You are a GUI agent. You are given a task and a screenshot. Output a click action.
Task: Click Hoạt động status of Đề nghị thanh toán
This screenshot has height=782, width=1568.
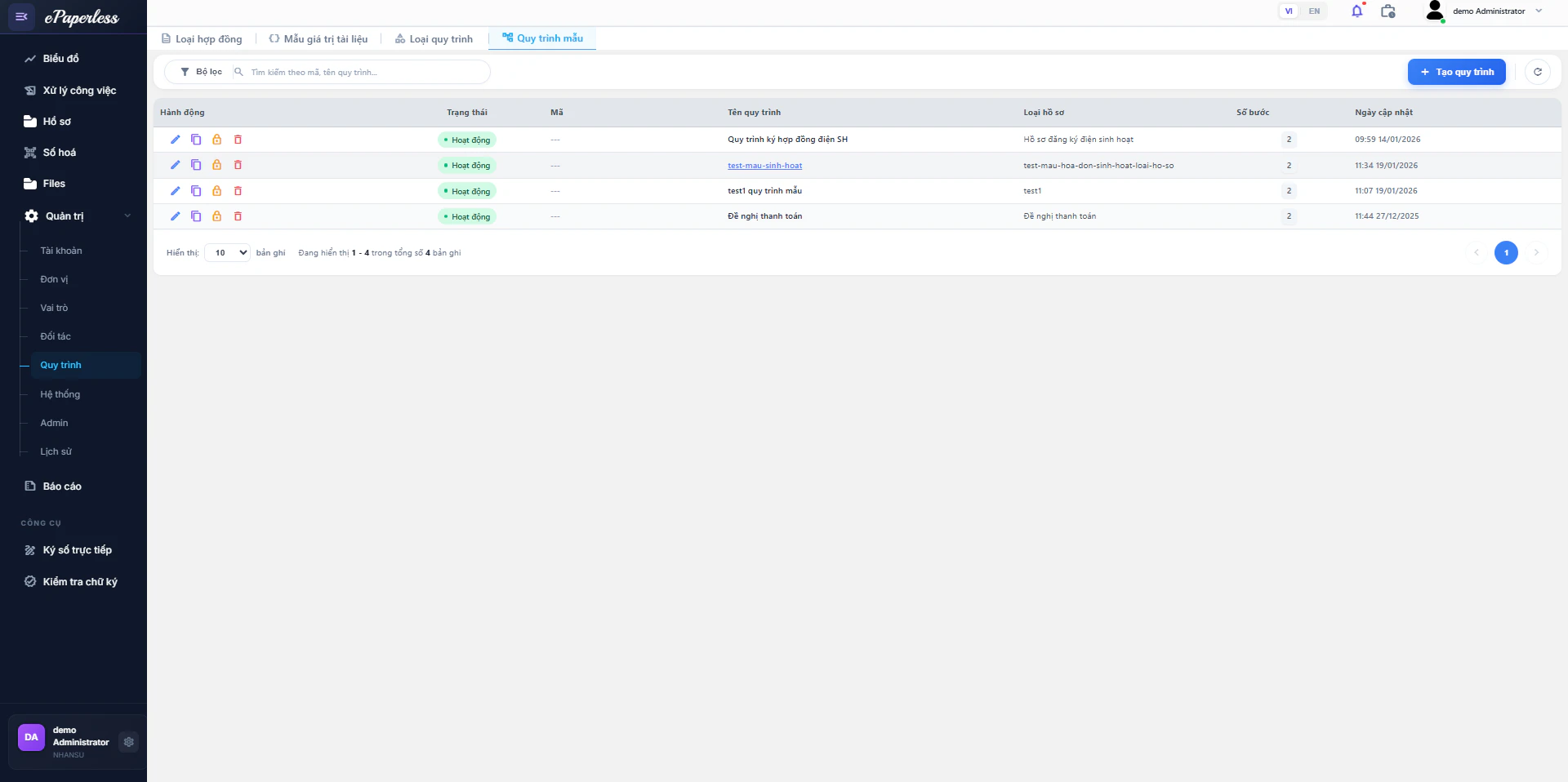467,216
